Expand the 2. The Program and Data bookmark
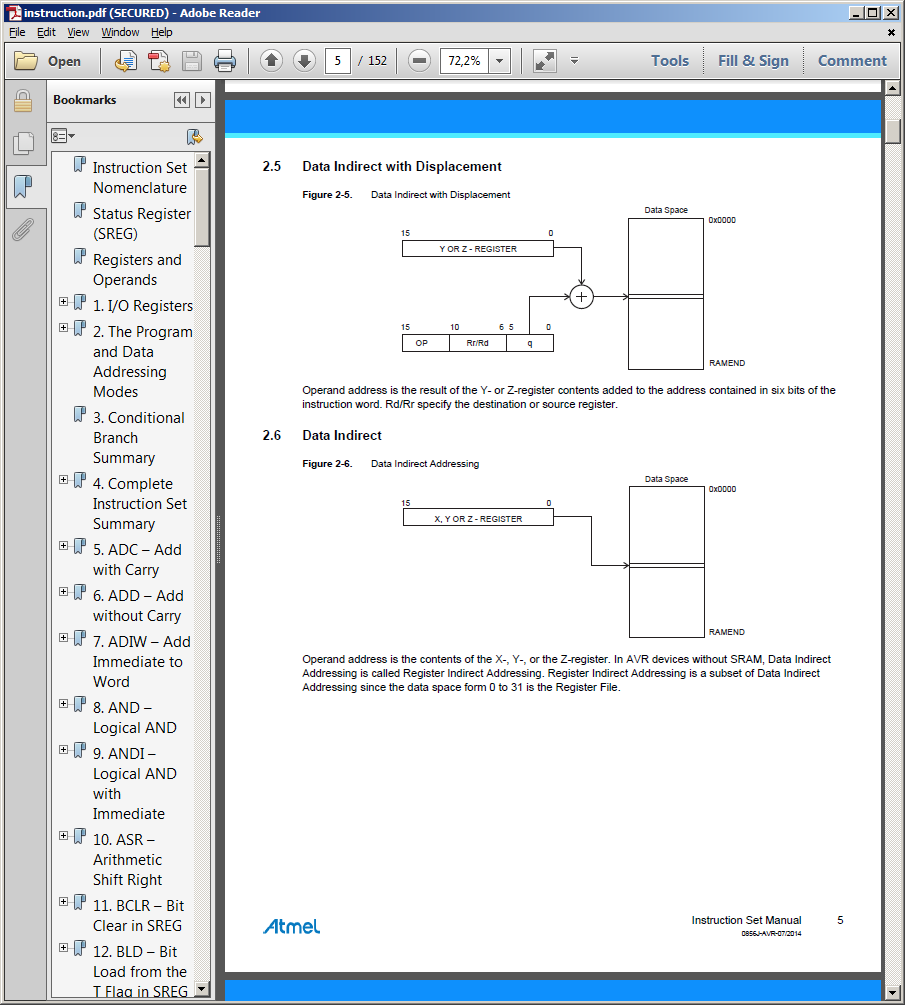This screenshot has height=1005, width=905. [x=63, y=328]
